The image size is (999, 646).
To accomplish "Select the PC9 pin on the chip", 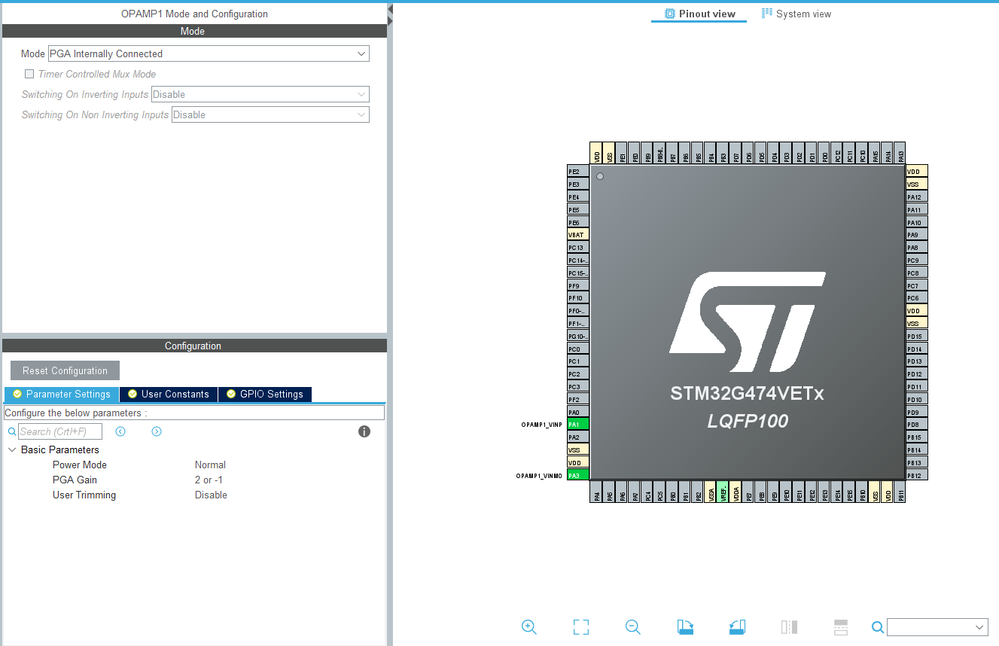I will coord(917,261).
